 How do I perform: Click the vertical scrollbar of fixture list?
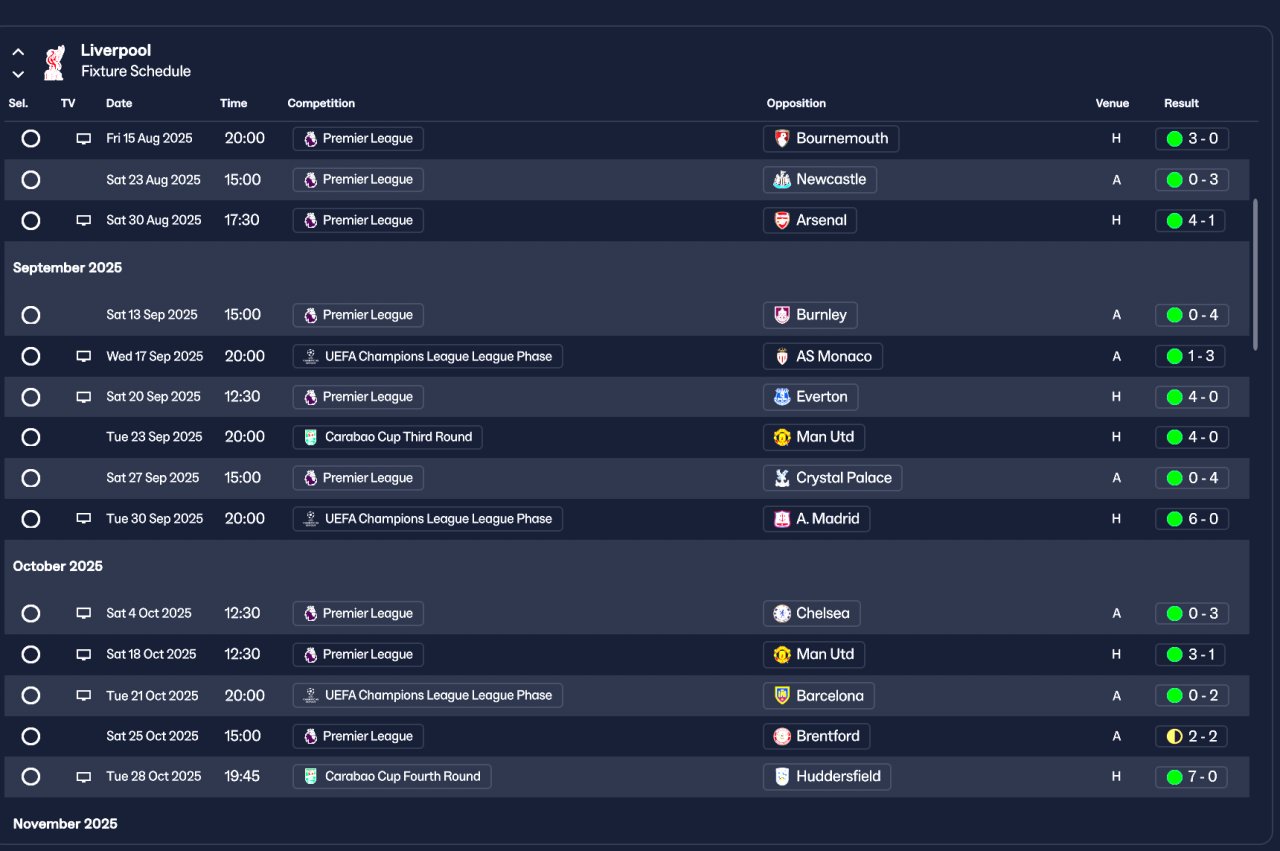(x=1256, y=274)
